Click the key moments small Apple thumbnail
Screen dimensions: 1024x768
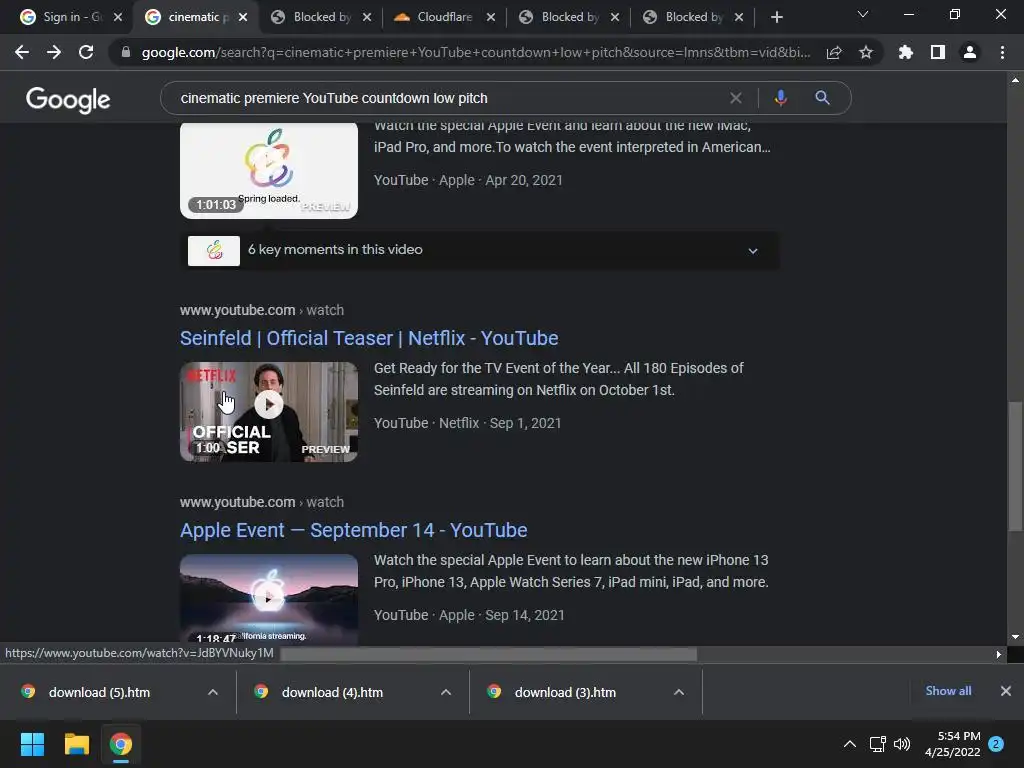[214, 250]
